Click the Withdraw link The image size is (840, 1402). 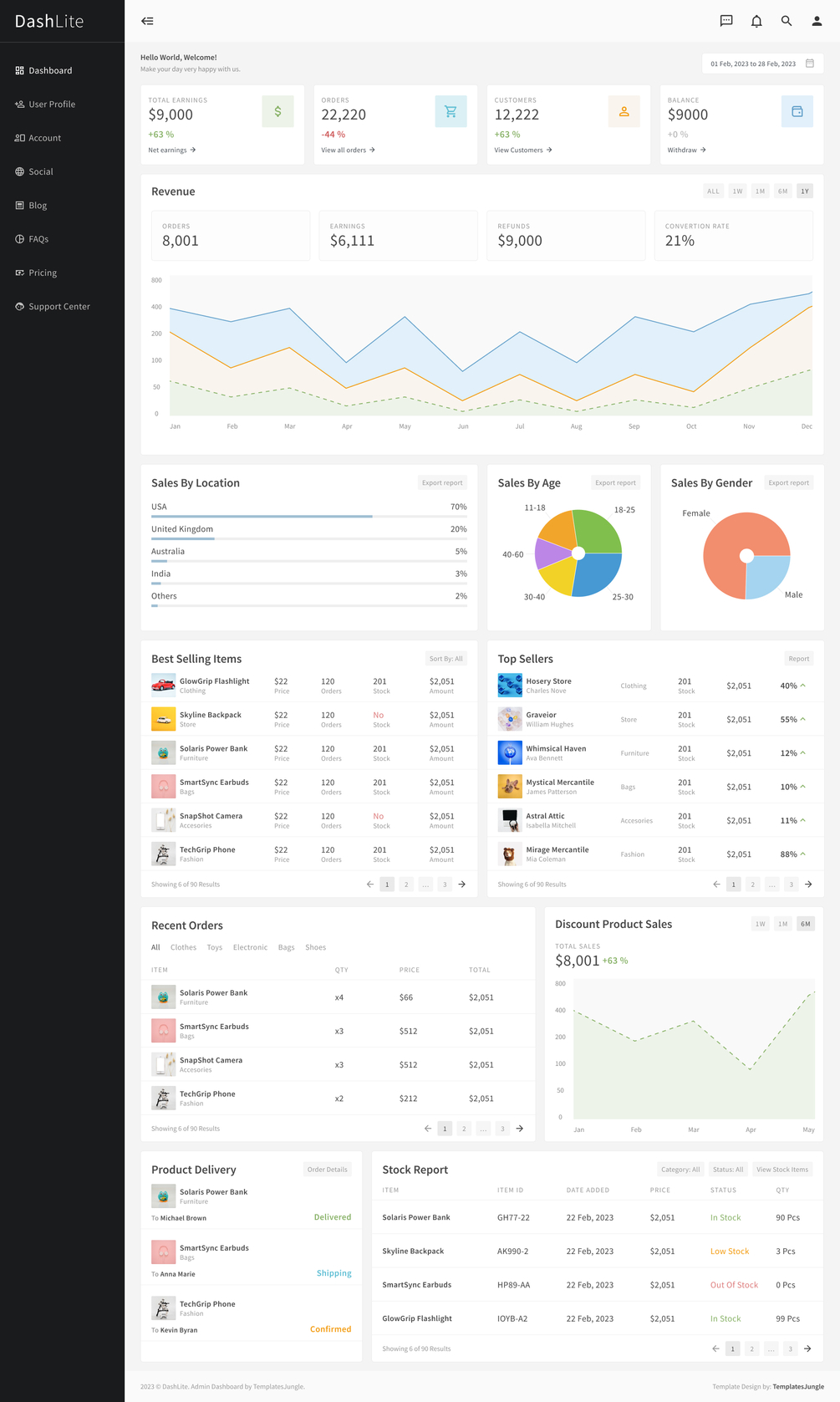coord(687,150)
